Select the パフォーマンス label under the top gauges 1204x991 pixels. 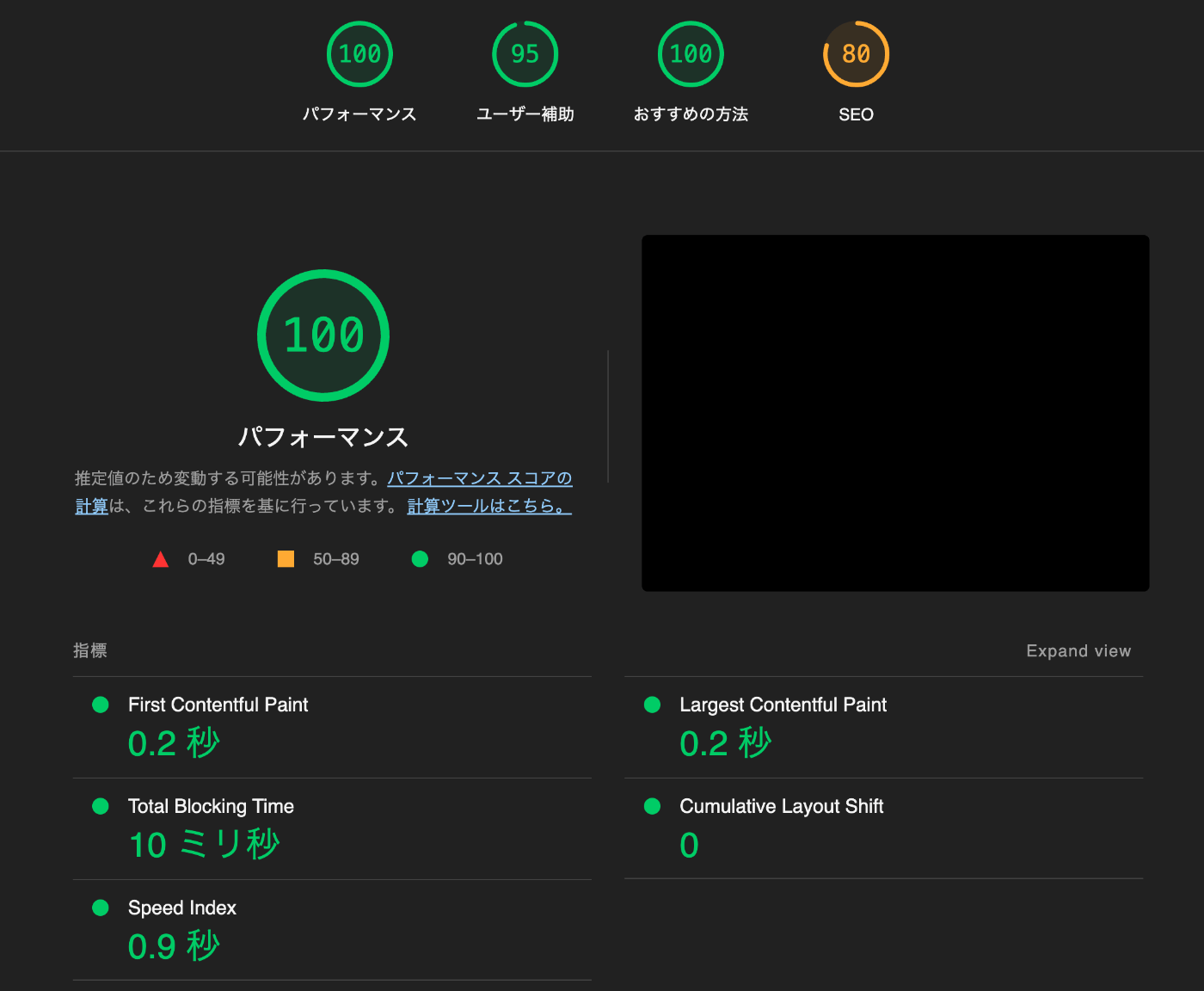pyautogui.click(x=359, y=114)
